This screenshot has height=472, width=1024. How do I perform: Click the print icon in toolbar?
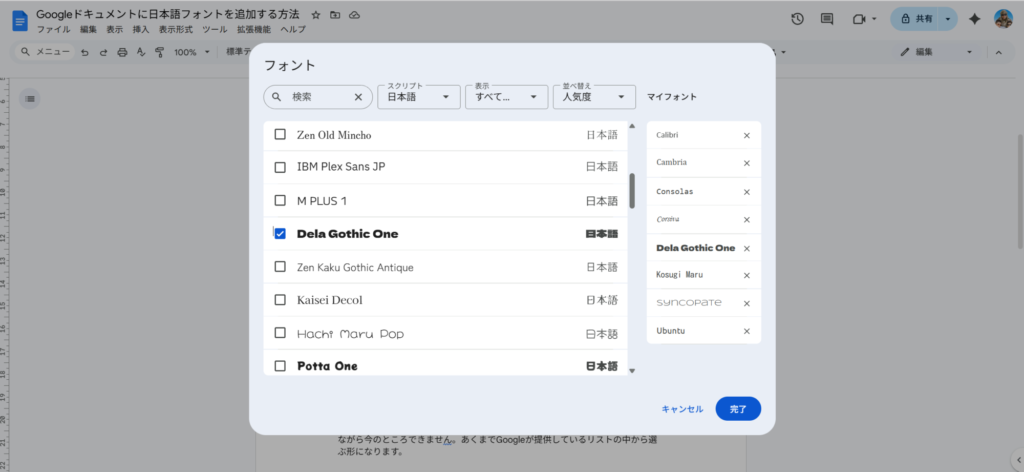(122, 52)
